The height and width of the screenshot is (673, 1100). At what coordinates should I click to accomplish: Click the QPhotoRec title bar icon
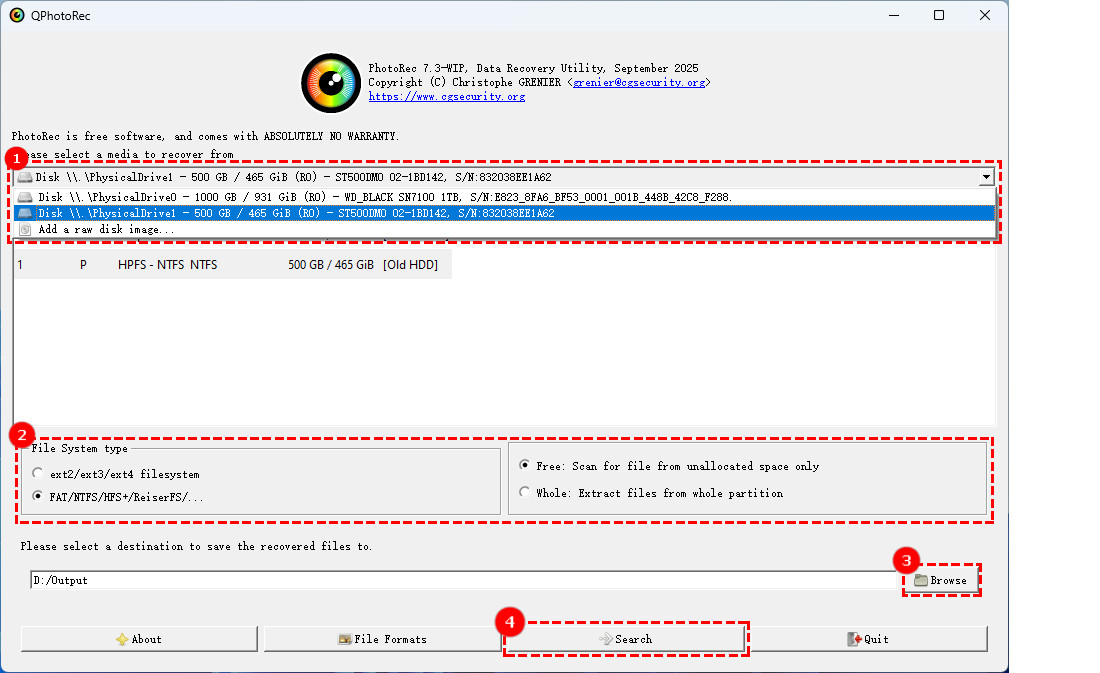(16, 15)
